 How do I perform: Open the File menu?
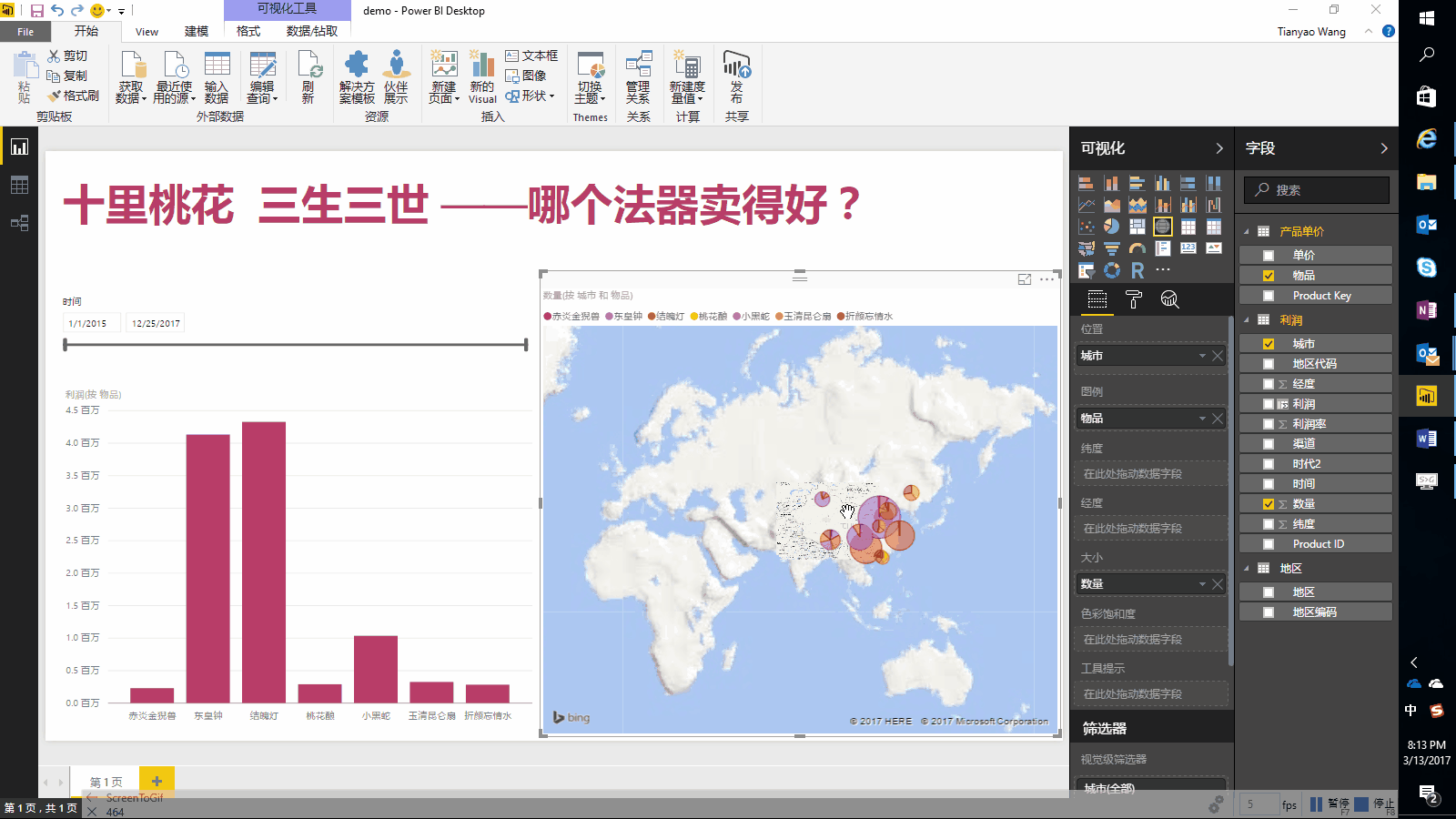click(x=25, y=32)
